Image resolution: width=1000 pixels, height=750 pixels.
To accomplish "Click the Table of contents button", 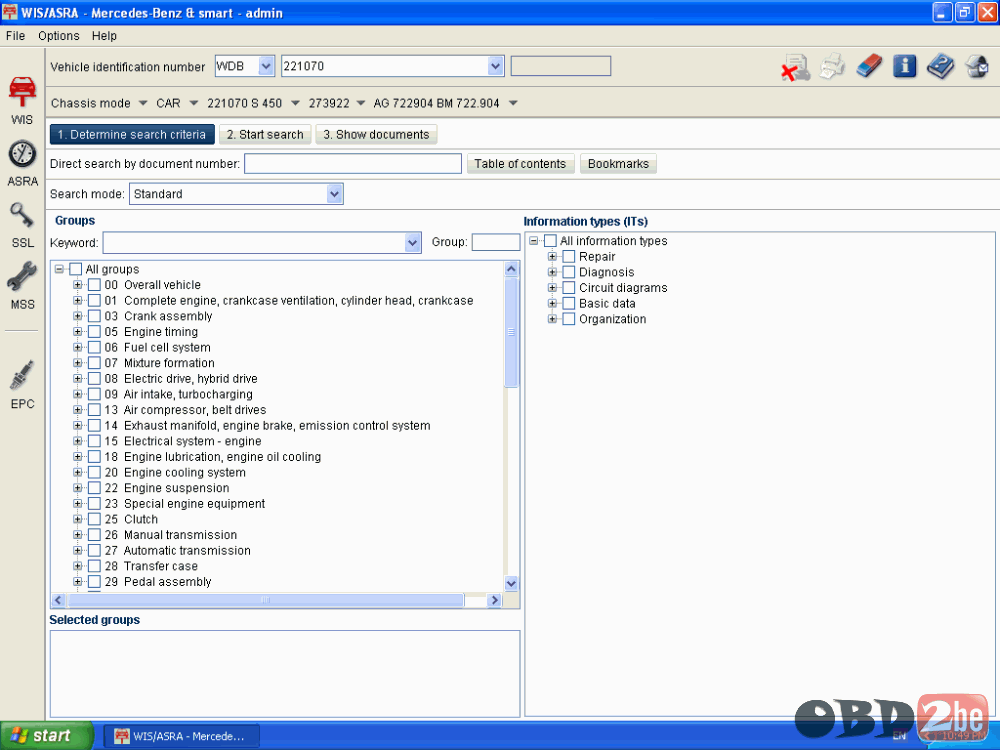I will [520, 164].
